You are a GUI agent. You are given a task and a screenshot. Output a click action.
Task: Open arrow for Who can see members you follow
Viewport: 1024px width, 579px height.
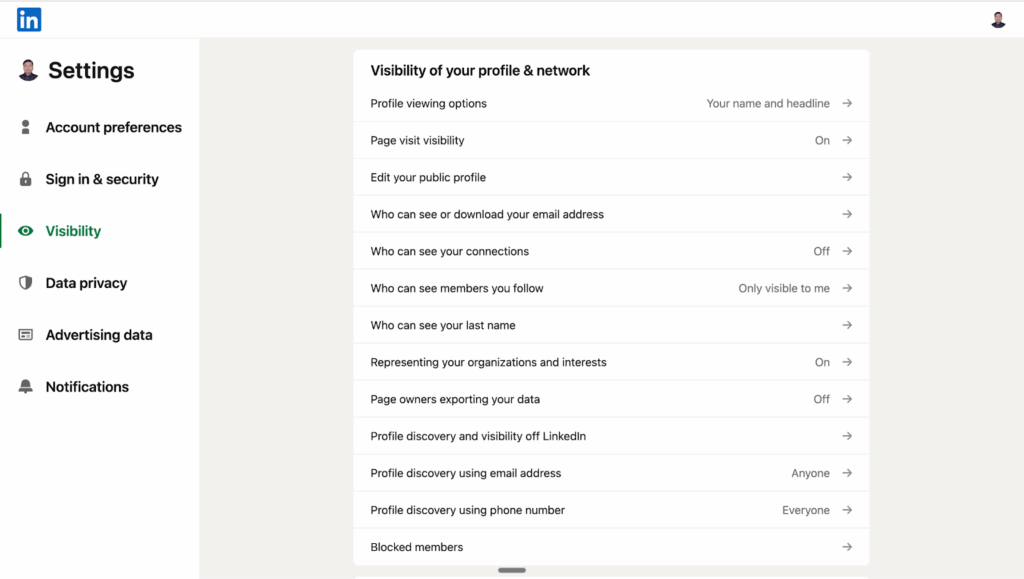[x=847, y=289]
